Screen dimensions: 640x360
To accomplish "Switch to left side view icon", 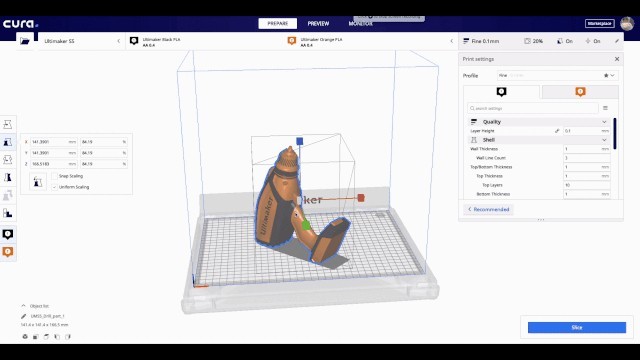I will point(57,337).
